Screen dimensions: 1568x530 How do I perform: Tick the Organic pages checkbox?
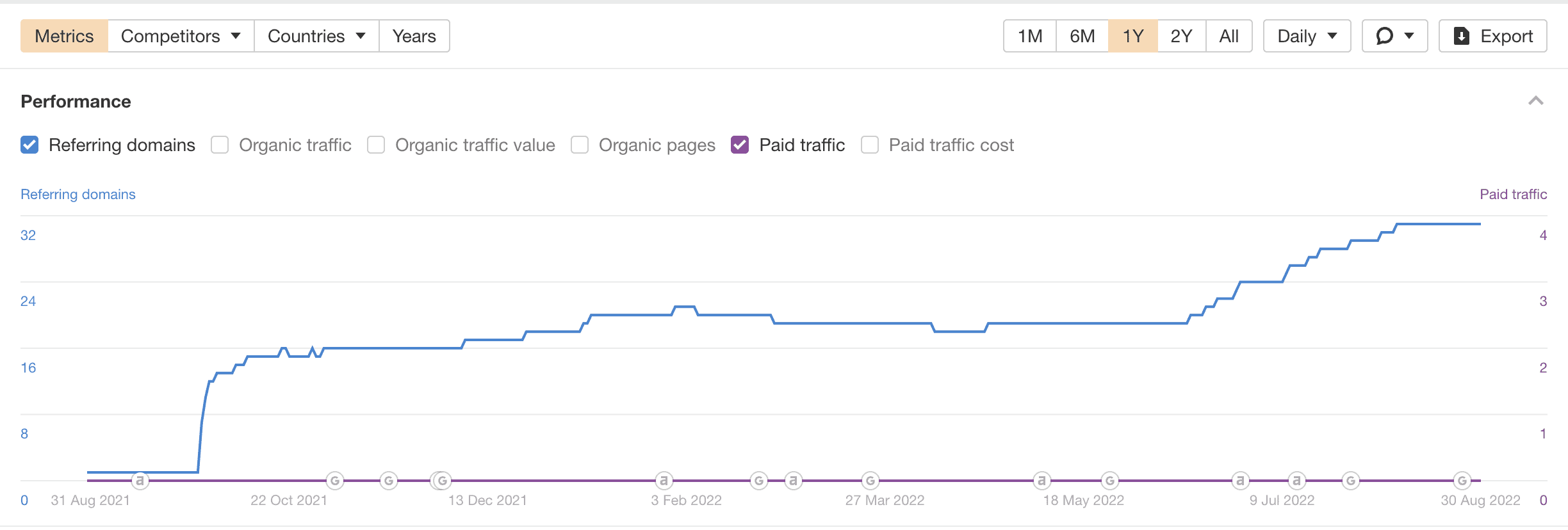tap(580, 145)
